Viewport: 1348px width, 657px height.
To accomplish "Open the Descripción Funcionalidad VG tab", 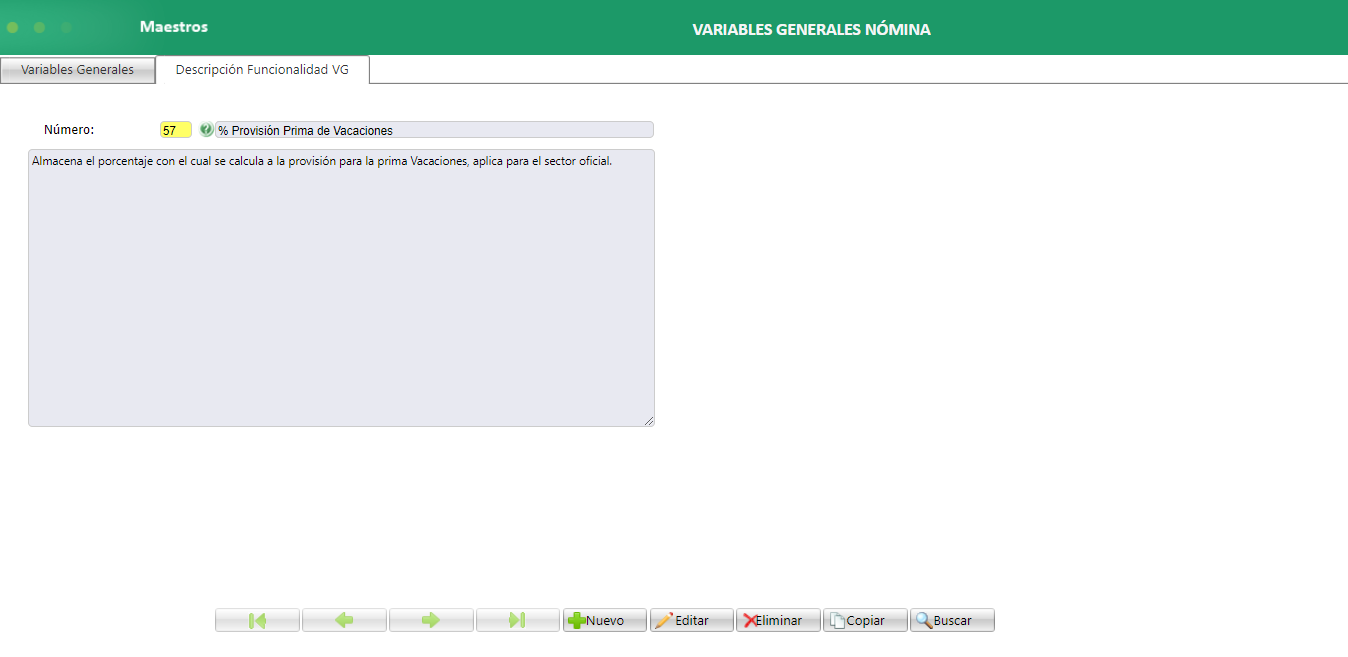I will pos(262,70).
